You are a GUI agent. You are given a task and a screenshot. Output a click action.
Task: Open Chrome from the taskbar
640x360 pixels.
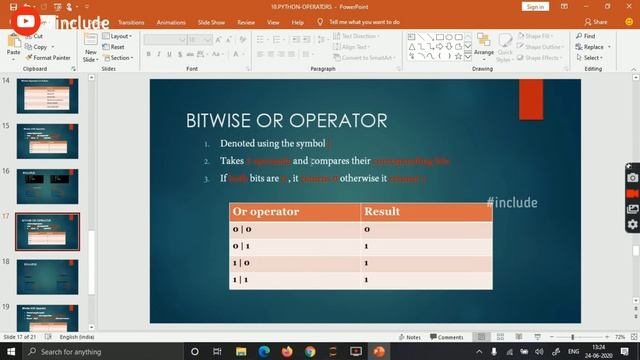pos(310,351)
